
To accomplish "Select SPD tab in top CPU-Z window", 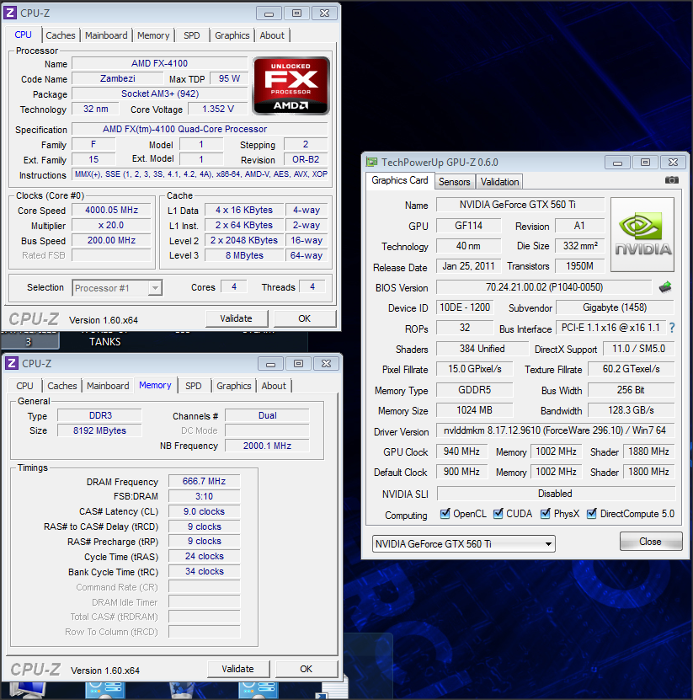I will 192,35.
